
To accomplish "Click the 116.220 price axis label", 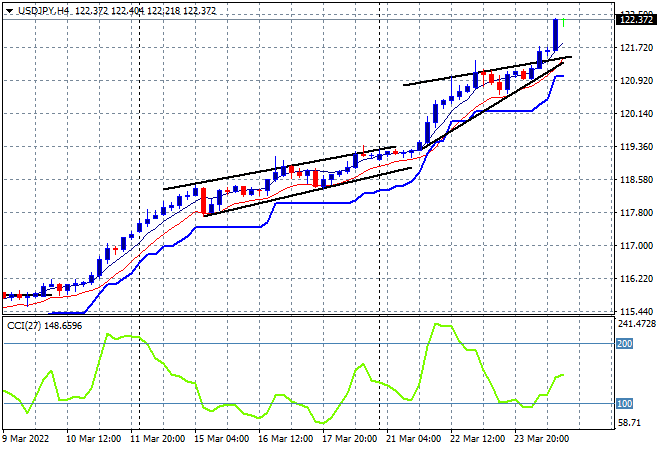I will (637, 279).
